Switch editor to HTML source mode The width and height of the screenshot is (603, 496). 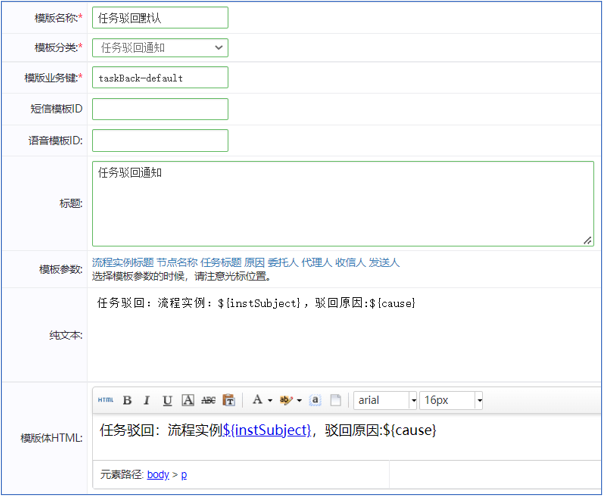pyautogui.click(x=105, y=400)
